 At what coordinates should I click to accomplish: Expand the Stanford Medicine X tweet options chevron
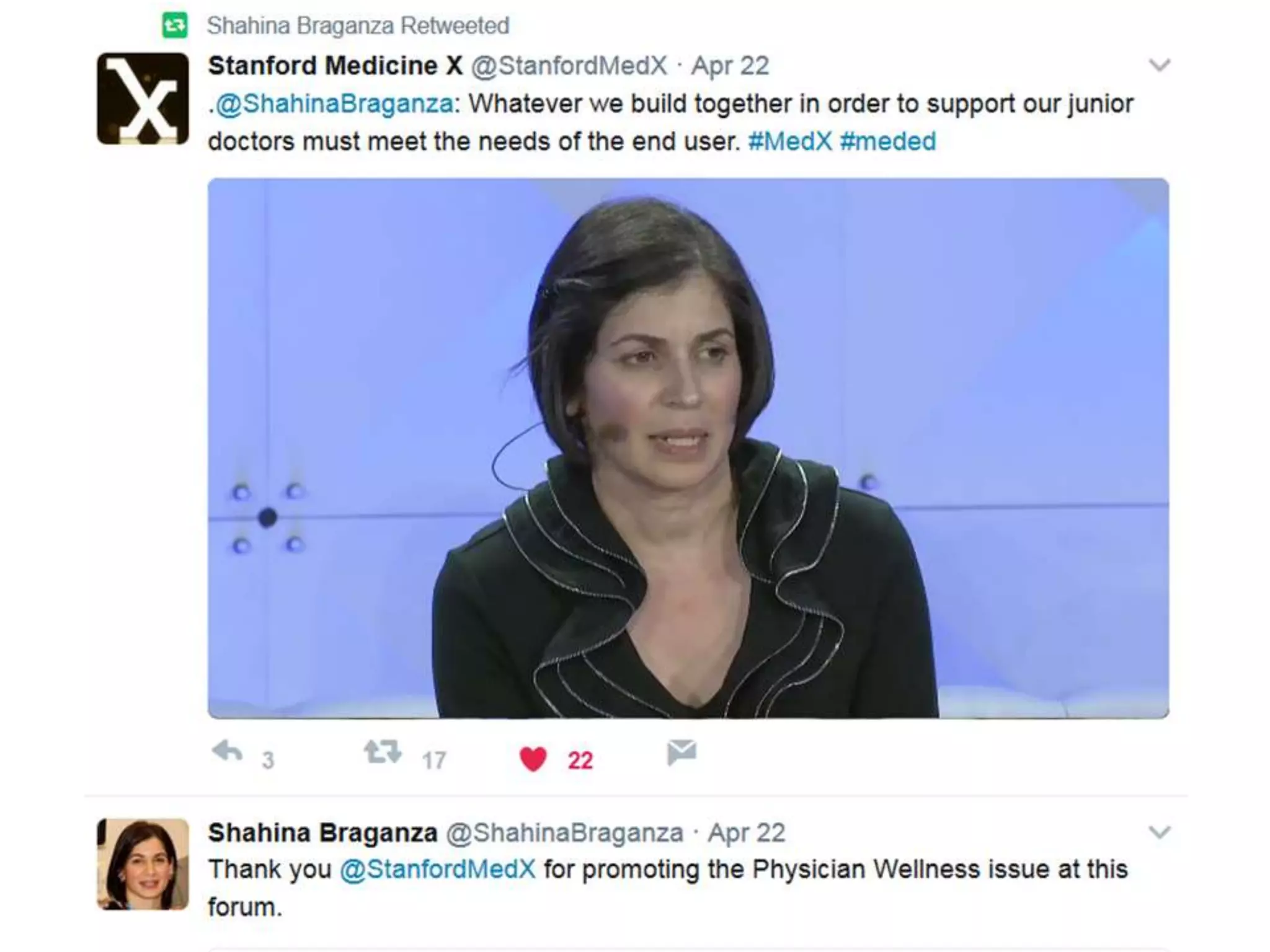(1159, 65)
